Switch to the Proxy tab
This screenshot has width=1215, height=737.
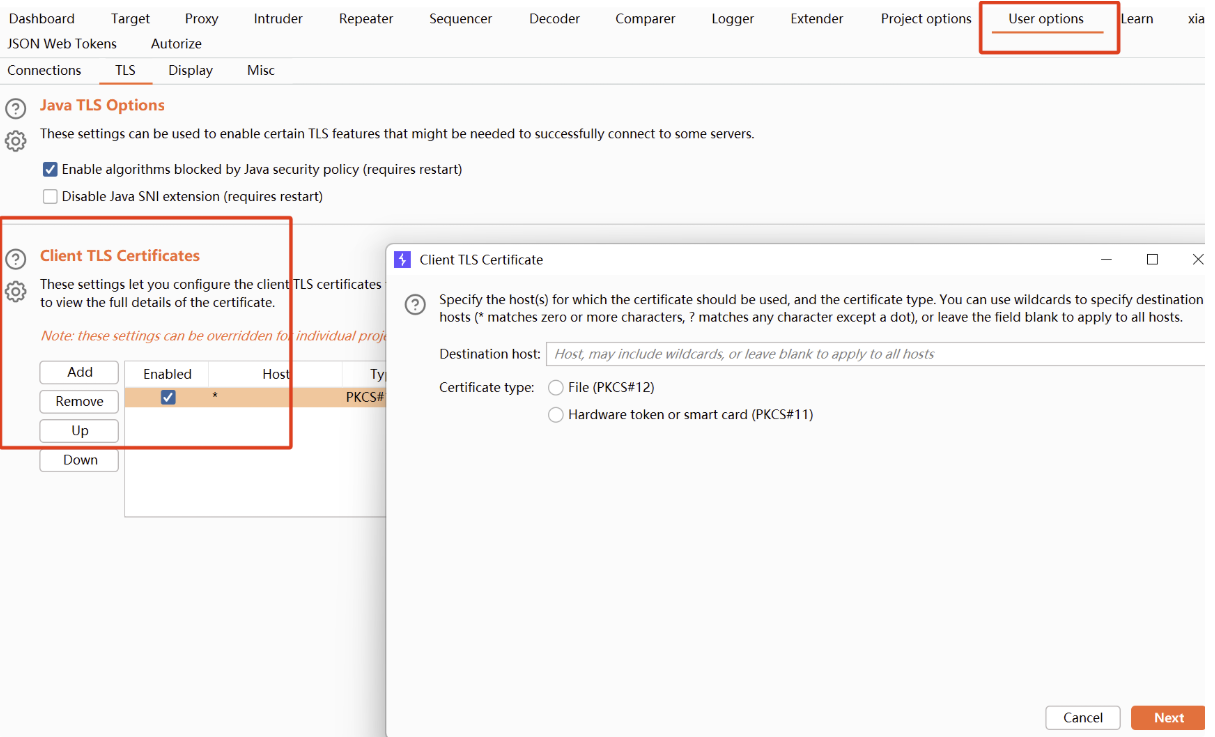click(201, 18)
